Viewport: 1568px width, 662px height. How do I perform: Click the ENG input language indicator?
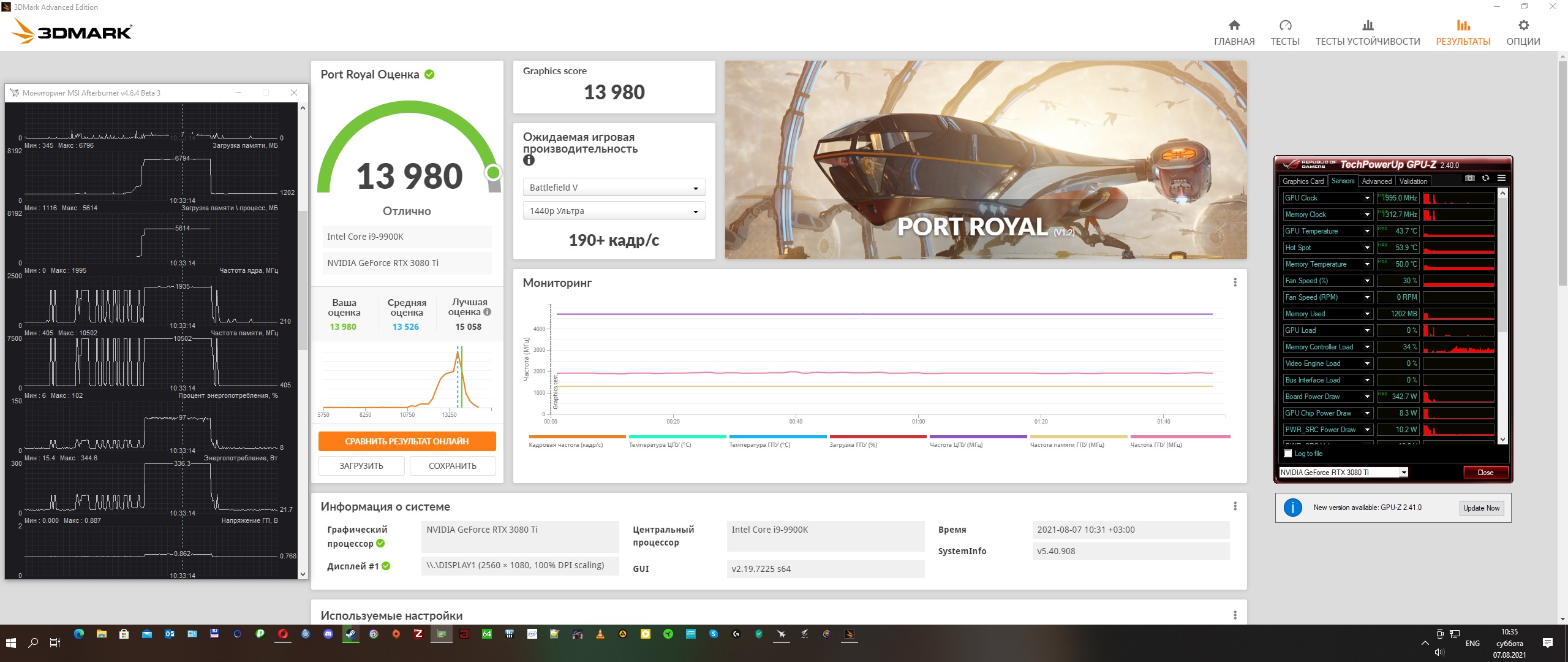tap(1472, 643)
